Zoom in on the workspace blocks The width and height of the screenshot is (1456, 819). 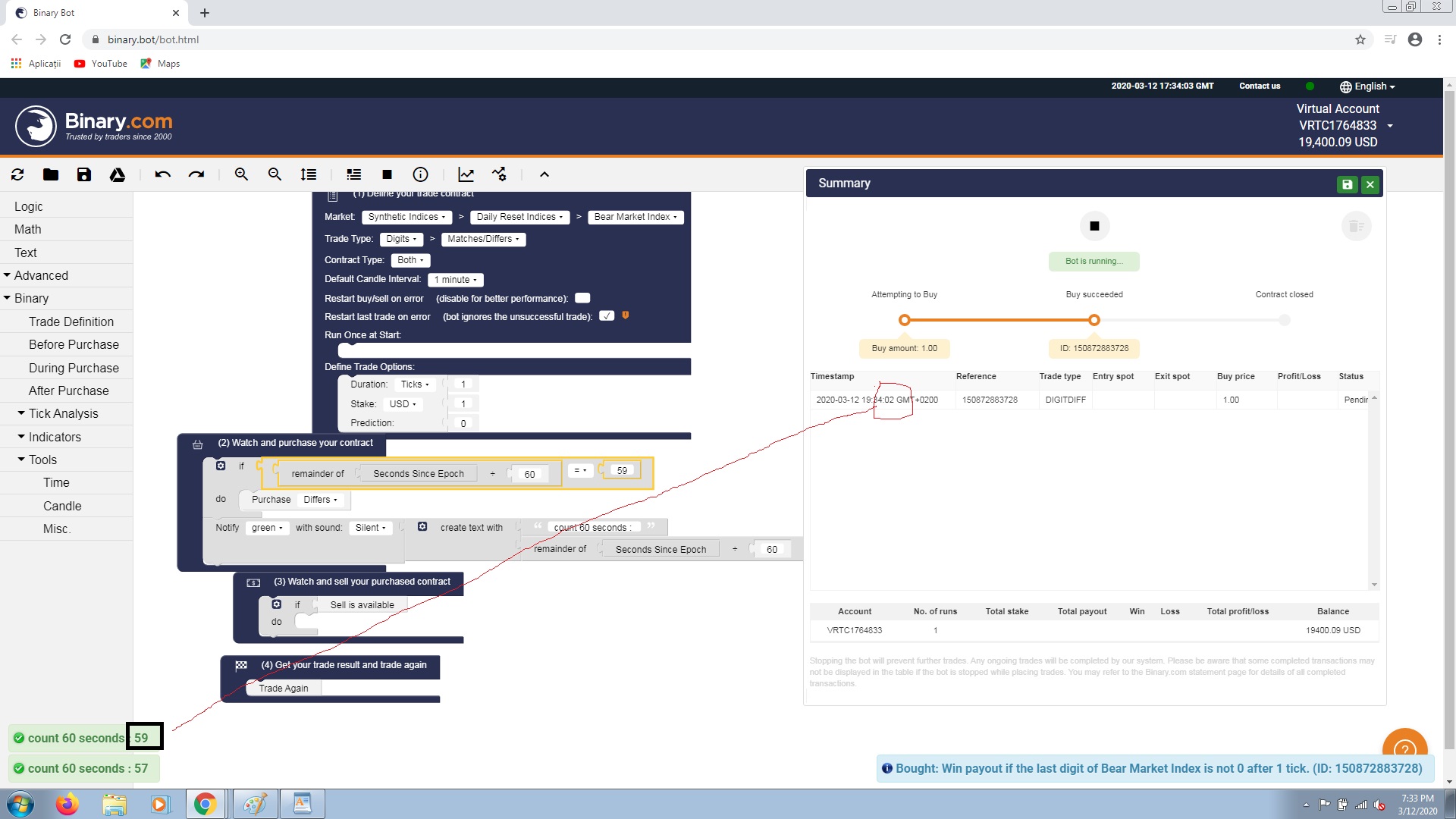(x=241, y=174)
